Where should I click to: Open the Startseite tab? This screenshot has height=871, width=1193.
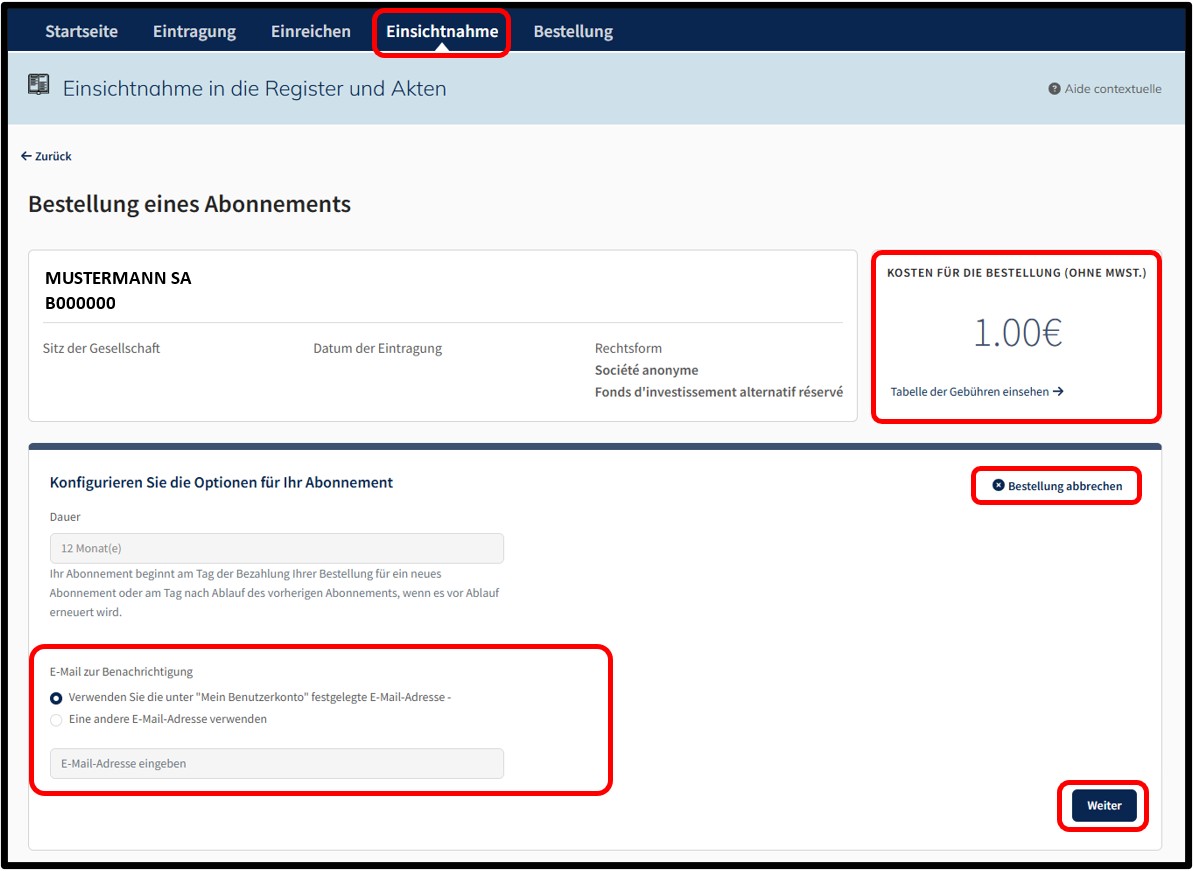[81, 31]
